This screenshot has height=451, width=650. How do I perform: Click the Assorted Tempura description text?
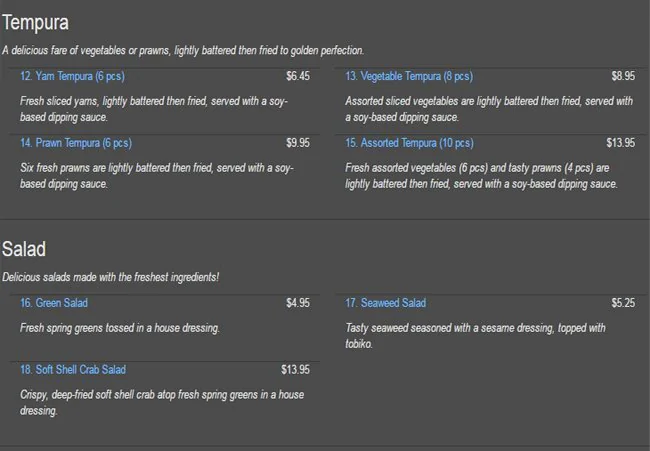pyautogui.click(x=481, y=176)
